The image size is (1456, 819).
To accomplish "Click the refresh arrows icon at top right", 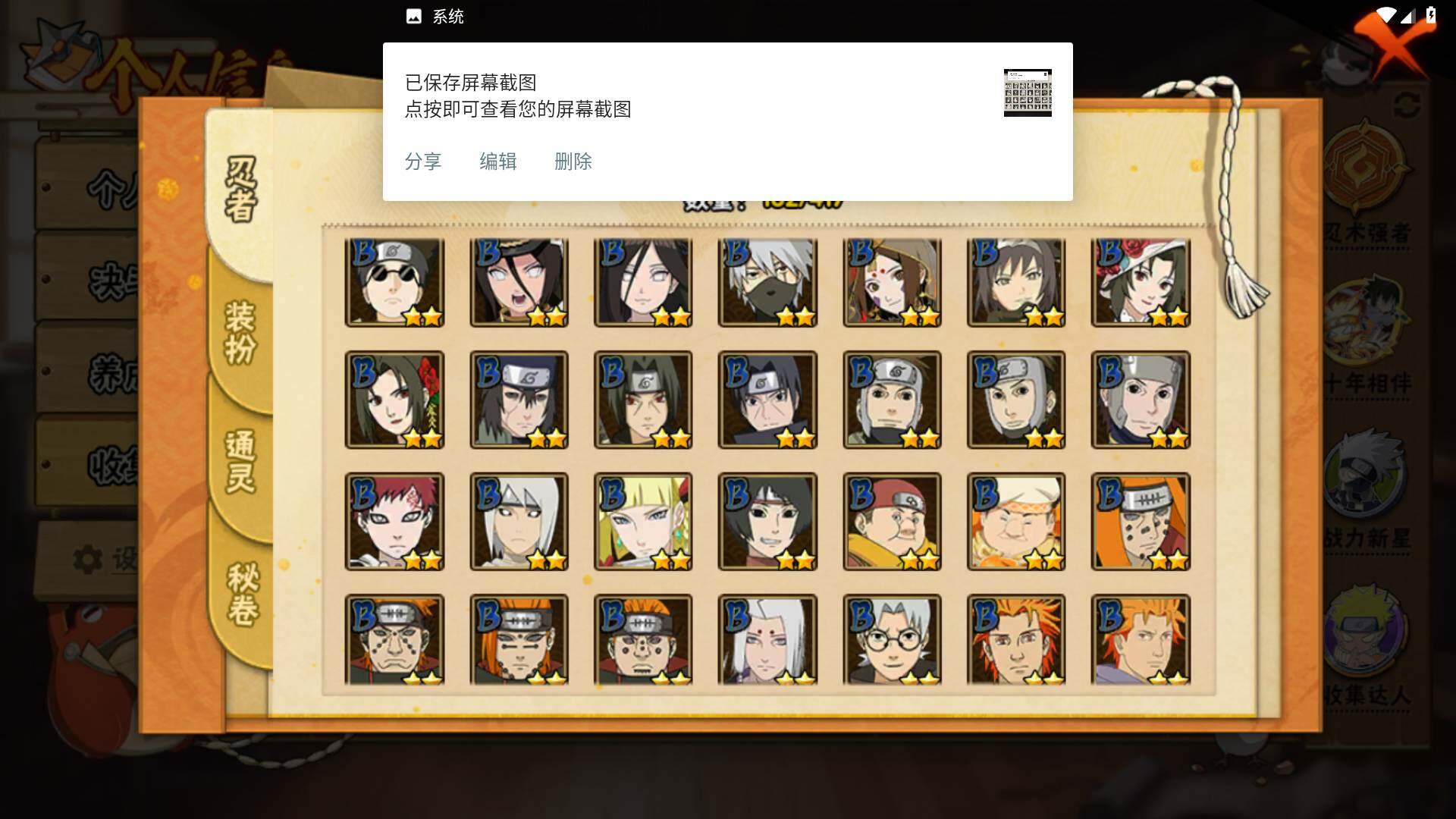I will [x=1406, y=105].
